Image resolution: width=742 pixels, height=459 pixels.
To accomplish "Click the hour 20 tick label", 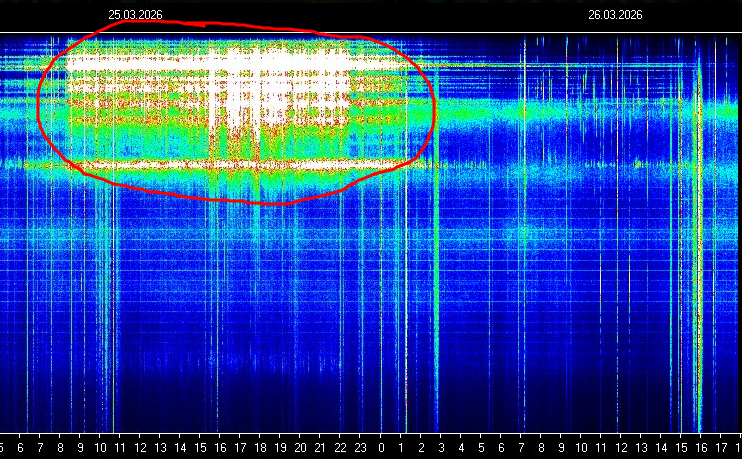I will (x=301, y=450).
